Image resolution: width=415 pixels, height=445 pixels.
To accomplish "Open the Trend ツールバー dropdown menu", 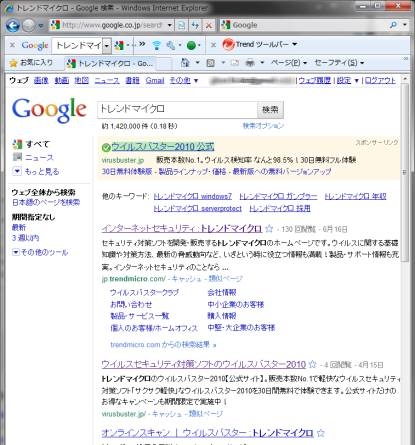I will point(266,44).
